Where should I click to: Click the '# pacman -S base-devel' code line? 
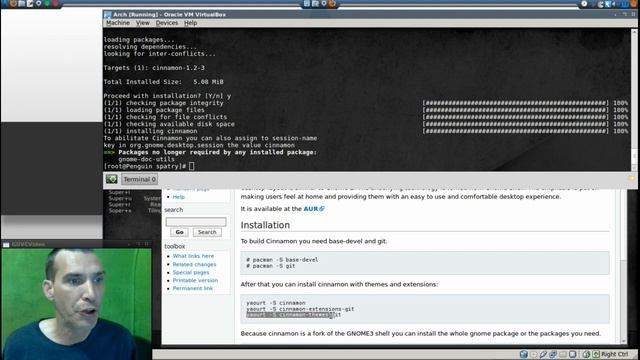point(282,260)
